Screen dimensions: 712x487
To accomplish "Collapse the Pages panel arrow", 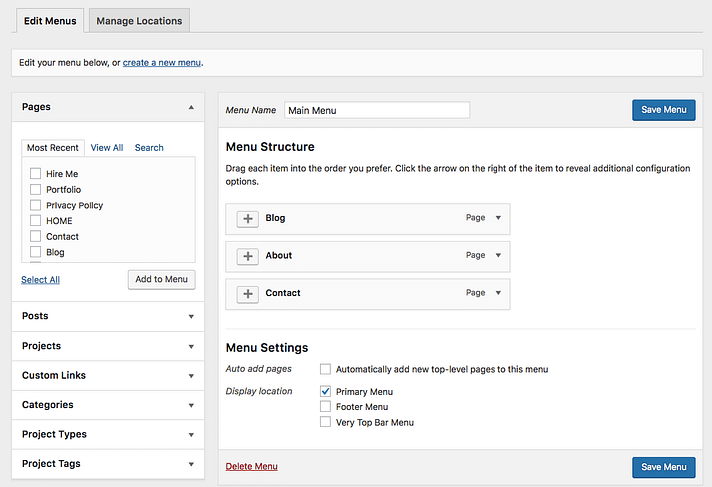I will click(x=191, y=107).
